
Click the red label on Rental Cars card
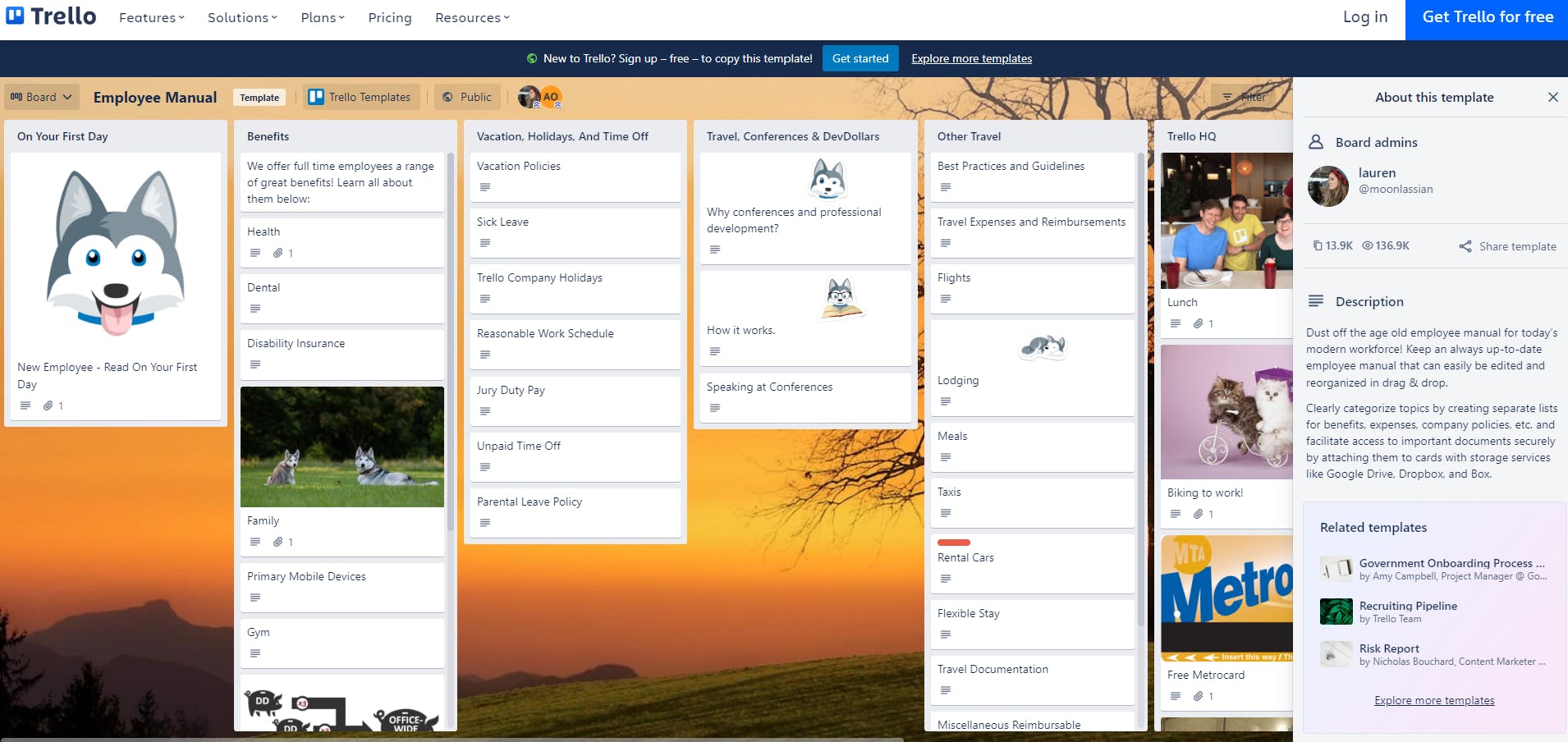[954, 543]
